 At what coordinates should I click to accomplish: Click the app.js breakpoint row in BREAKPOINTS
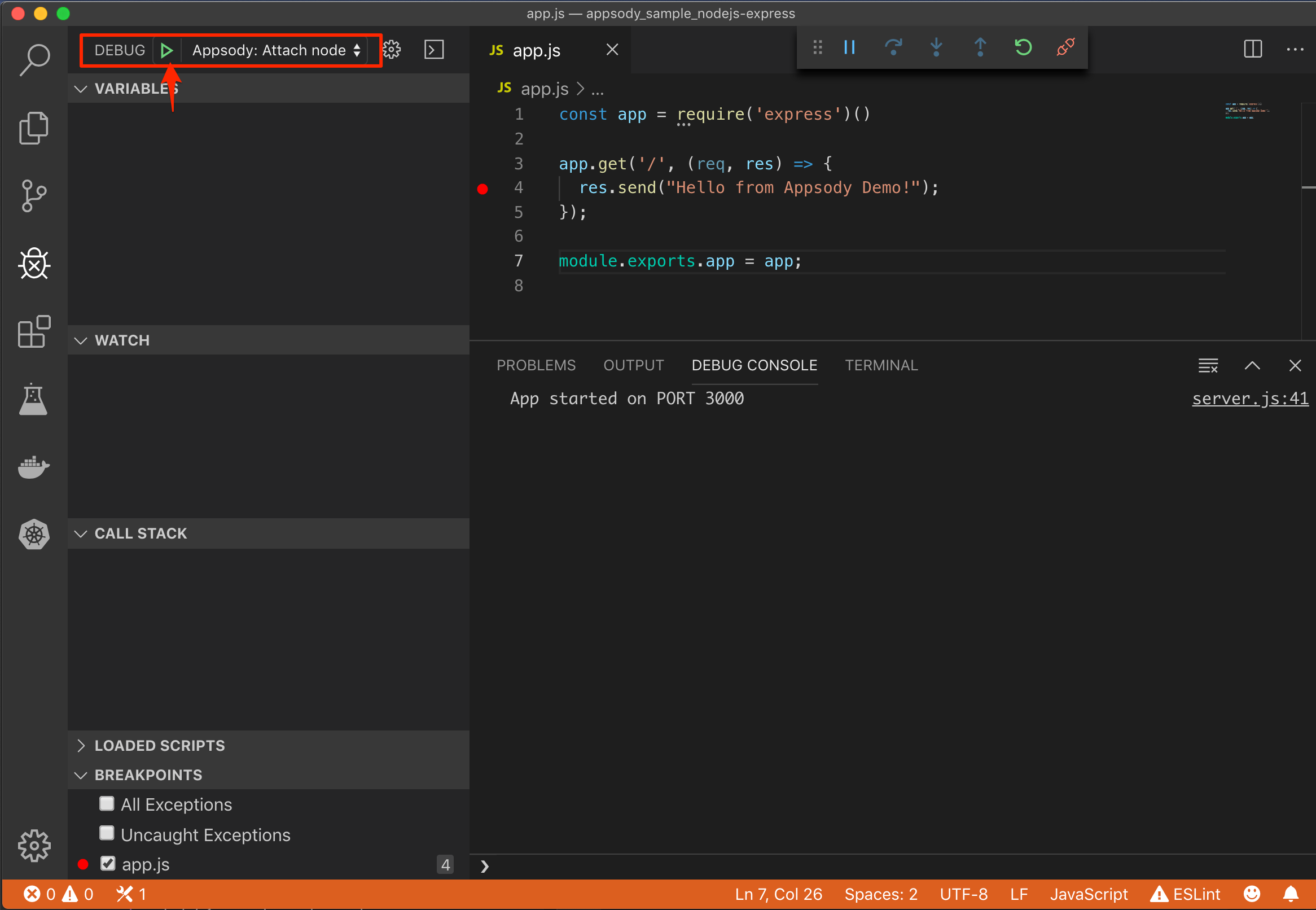pyautogui.click(x=269, y=864)
